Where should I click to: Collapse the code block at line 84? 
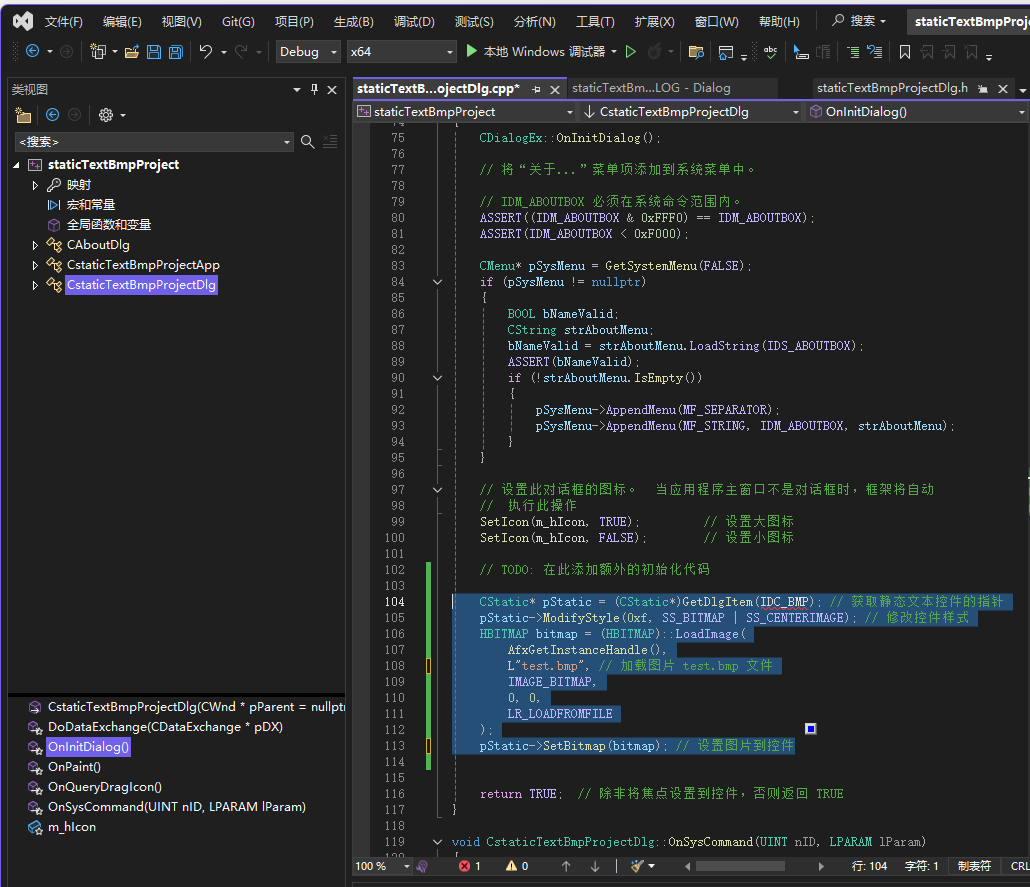437,282
